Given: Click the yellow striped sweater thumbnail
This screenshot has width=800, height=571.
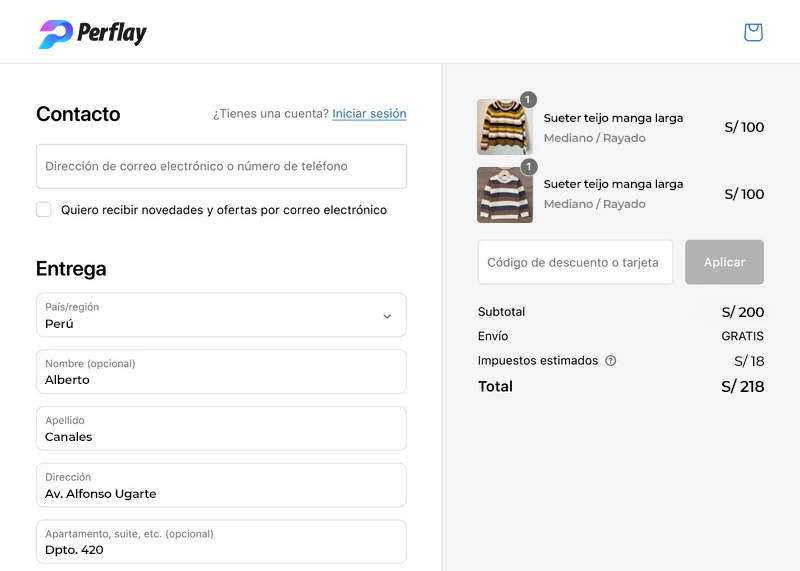Looking at the screenshot, I should (504, 127).
